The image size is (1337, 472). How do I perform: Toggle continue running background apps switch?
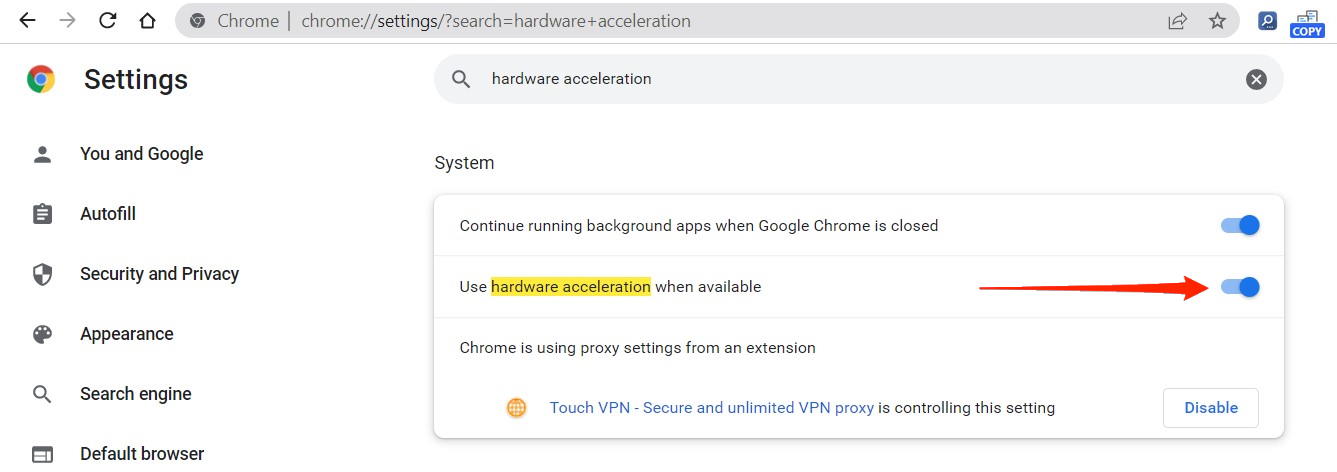coord(1240,226)
